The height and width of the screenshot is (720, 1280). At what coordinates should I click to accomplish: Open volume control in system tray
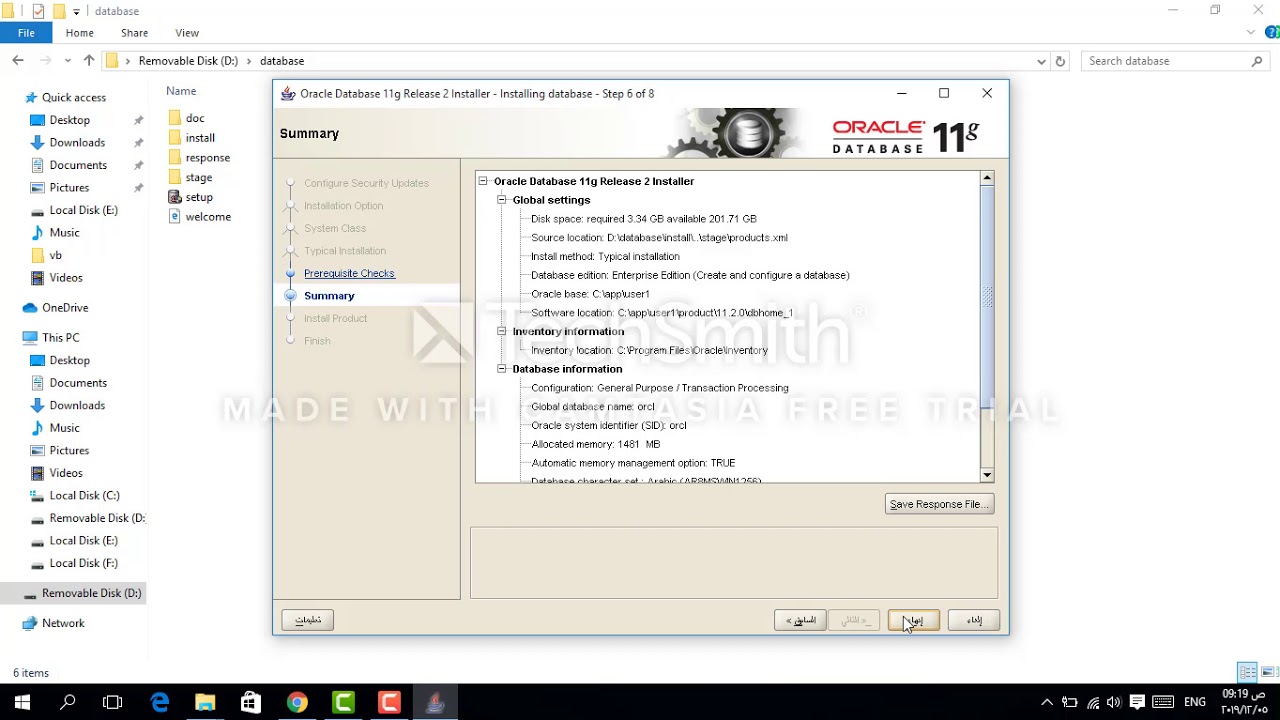[x=1114, y=703]
